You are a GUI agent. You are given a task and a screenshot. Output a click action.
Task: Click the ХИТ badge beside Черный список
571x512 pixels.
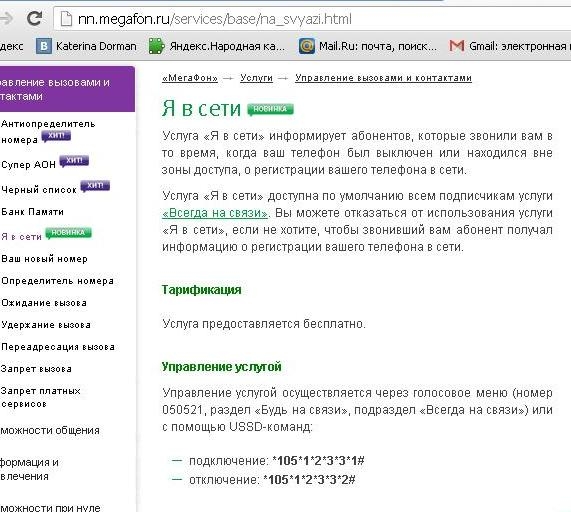click(x=95, y=186)
